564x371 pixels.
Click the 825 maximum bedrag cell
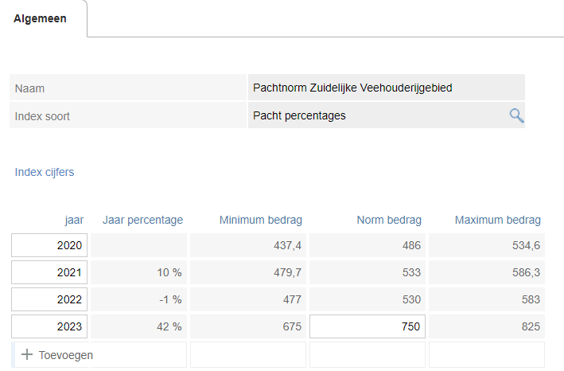[487, 326]
